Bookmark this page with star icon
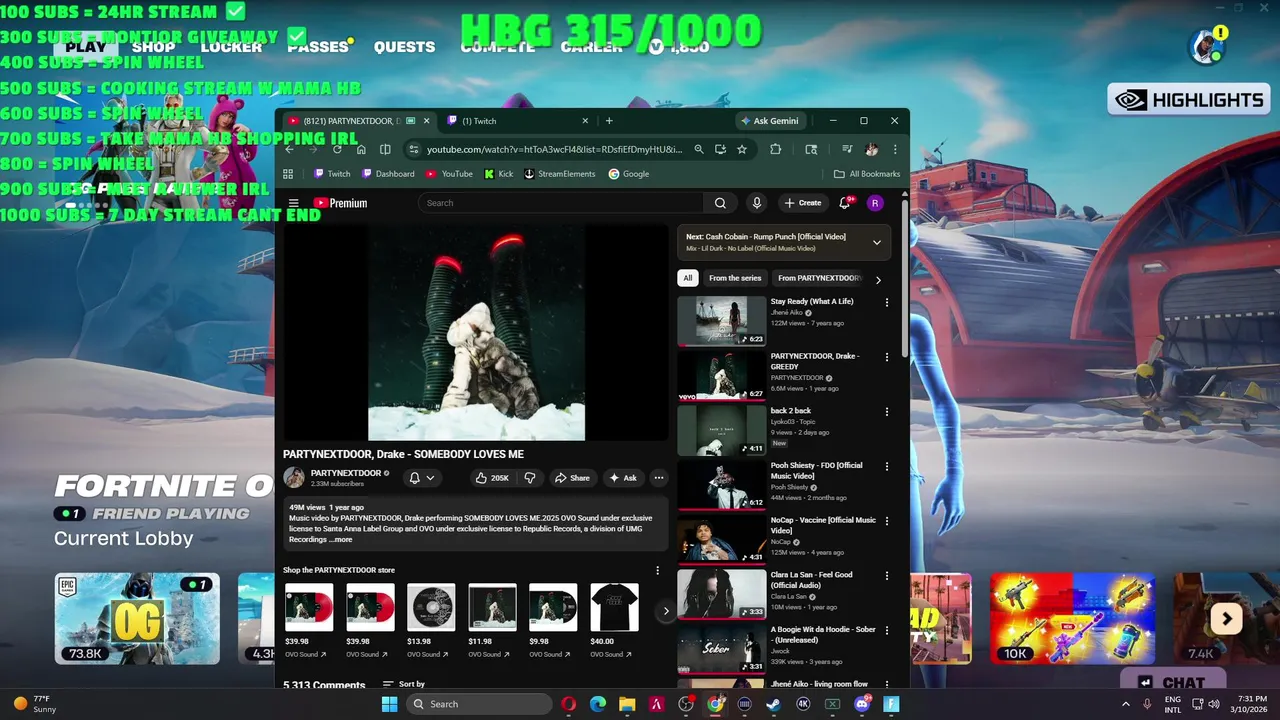Screen dimensions: 1280x720 (x=742, y=149)
